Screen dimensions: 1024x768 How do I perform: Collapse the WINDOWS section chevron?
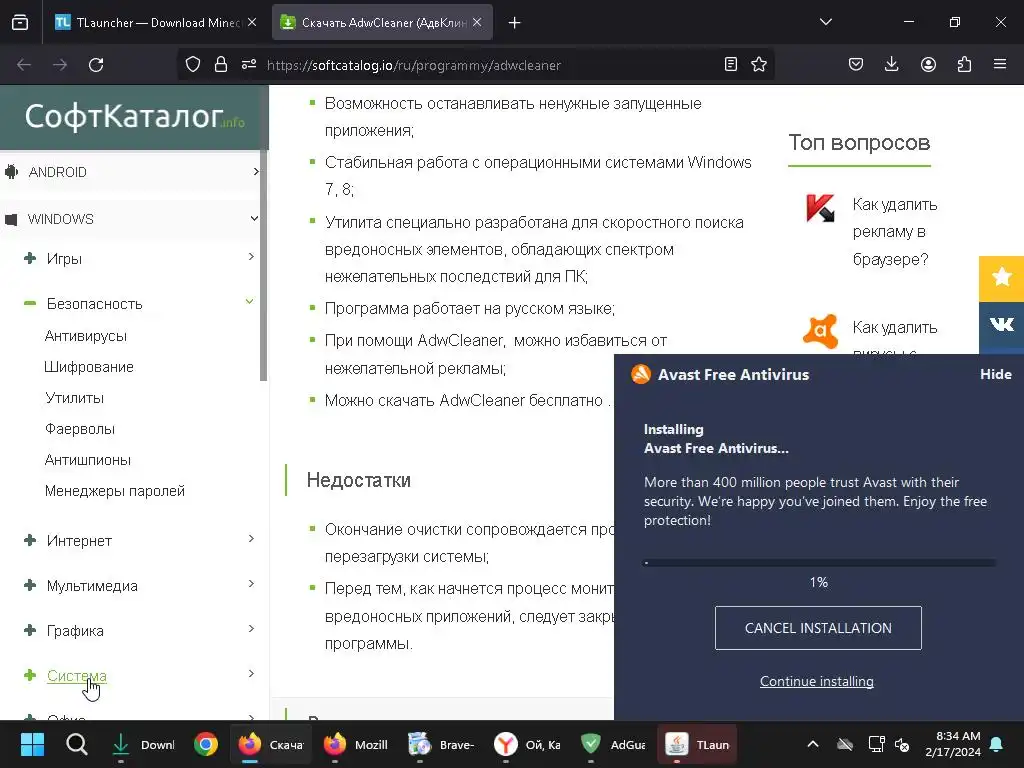(254, 218)
